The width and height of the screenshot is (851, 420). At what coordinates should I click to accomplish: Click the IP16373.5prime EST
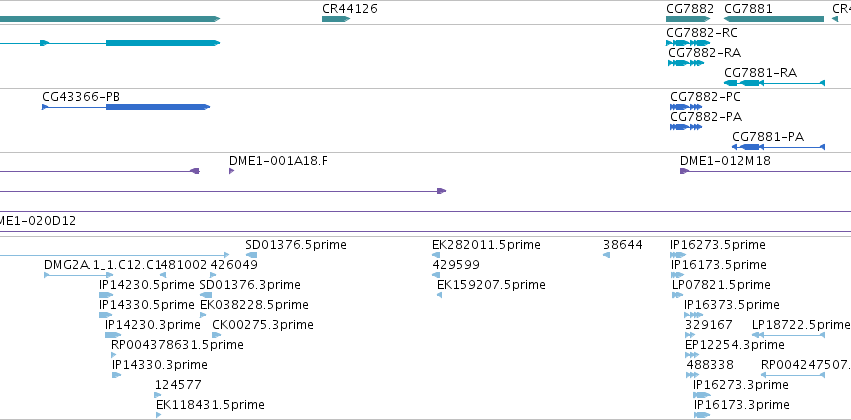(694, 315)
